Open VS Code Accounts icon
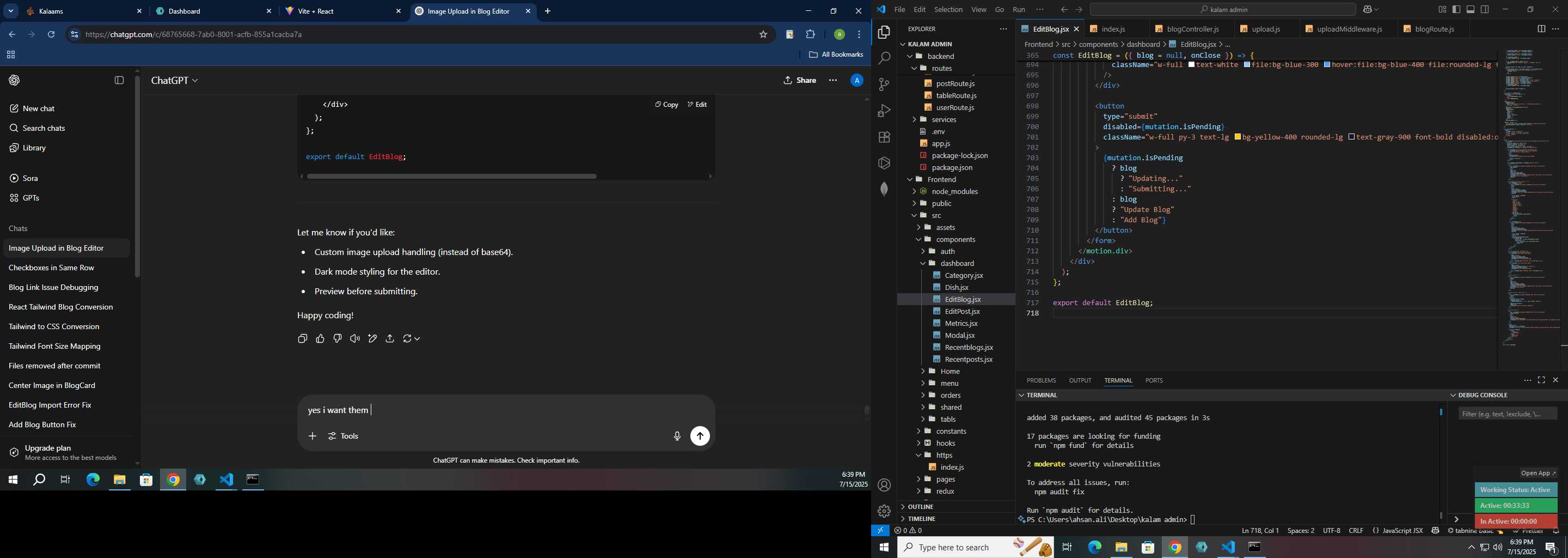Screen dimensions: 1568x558 click(884, 486)
